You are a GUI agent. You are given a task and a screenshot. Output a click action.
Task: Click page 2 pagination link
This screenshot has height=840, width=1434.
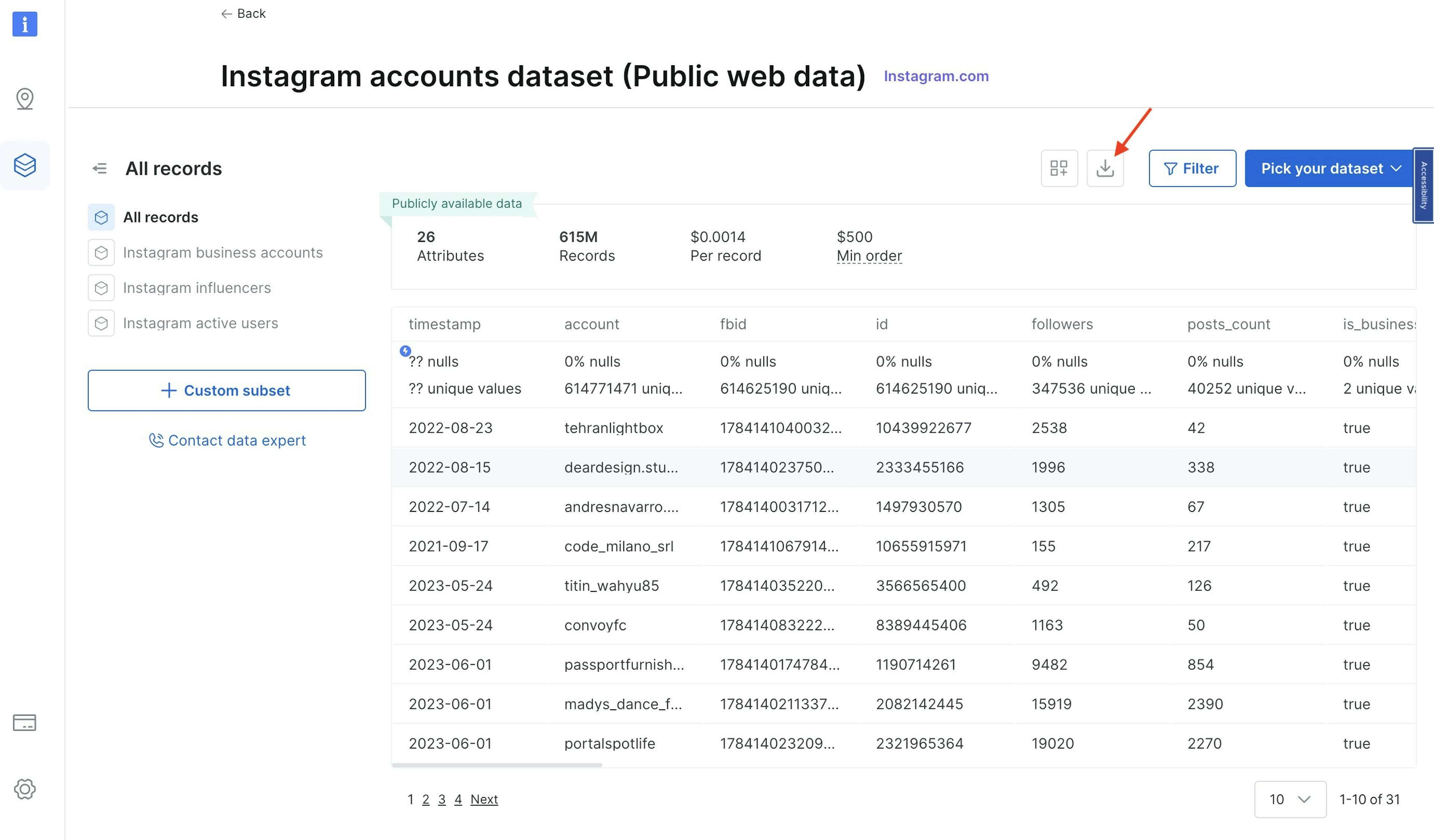pos(425,798)
